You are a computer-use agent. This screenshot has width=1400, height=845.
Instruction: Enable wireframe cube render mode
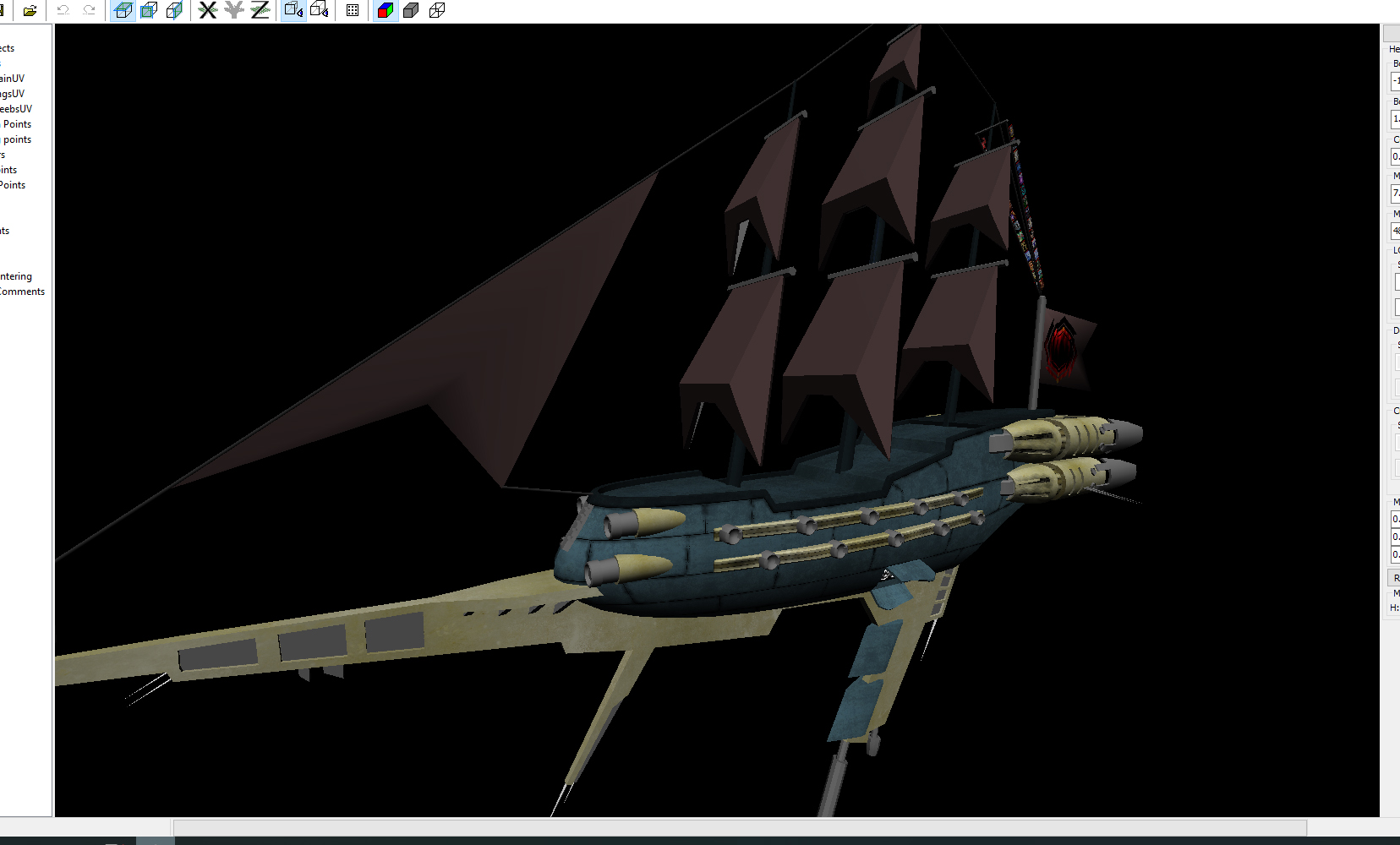(x=437, y=10)
